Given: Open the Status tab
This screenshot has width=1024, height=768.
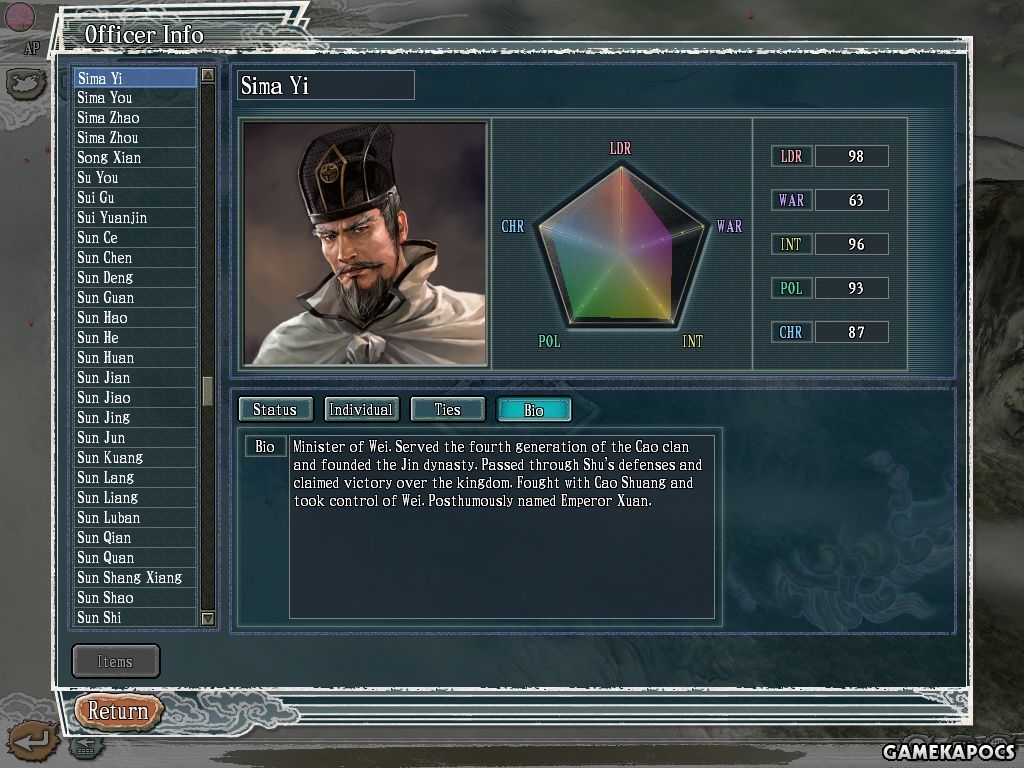Looking at the screenshot, I should point(275,409).
